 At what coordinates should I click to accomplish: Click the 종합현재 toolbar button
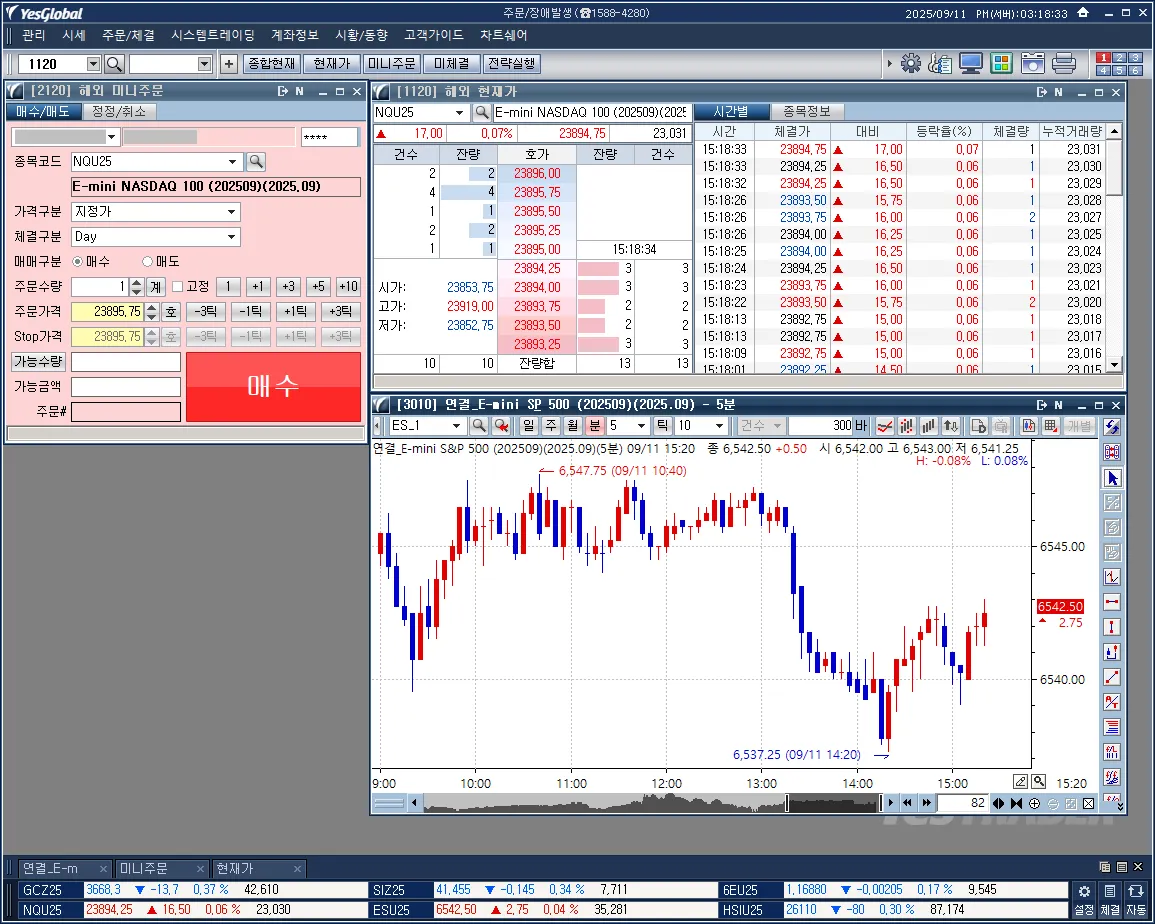point(271,64)
